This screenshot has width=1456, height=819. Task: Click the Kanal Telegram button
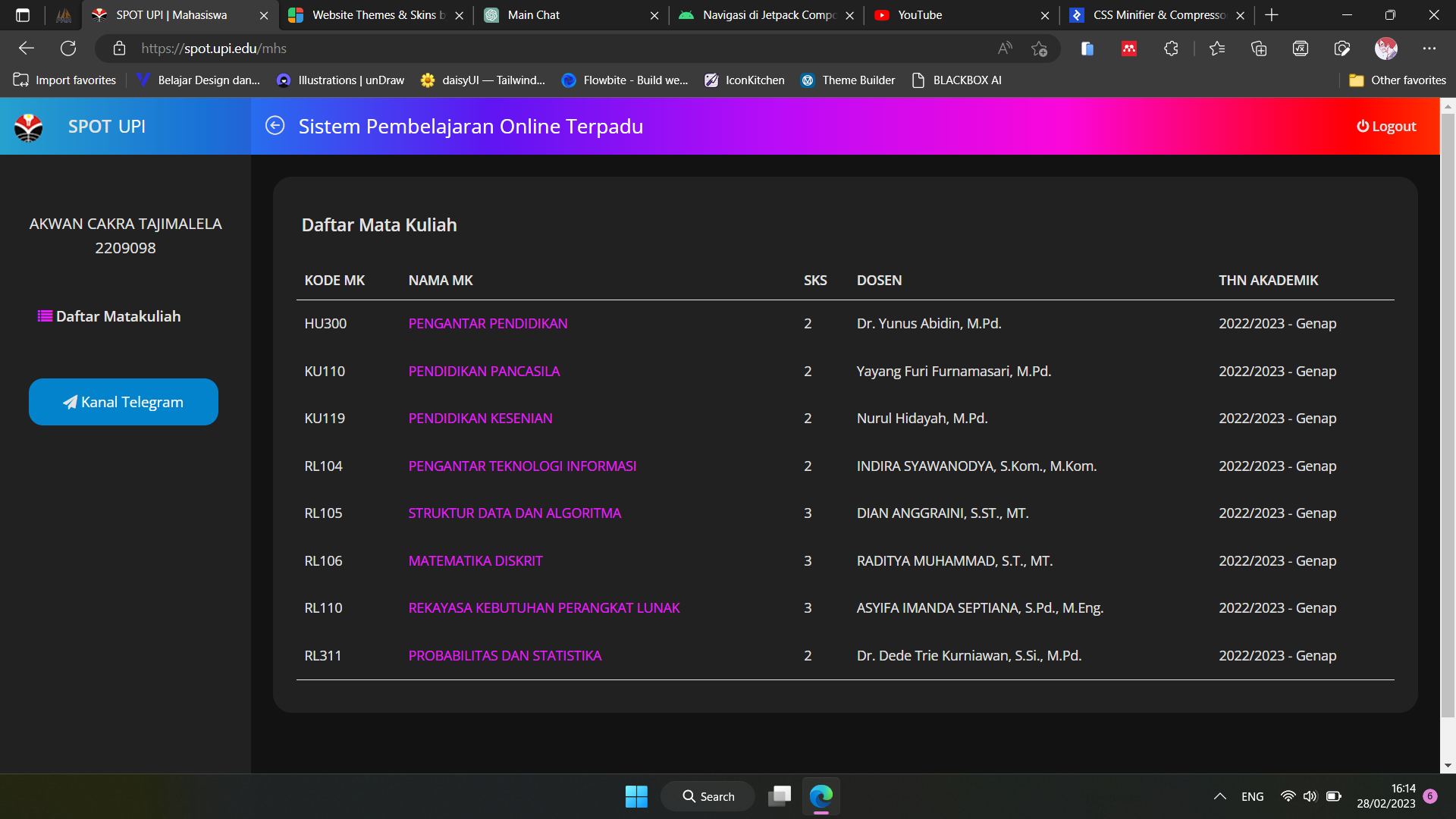[124, 402]
